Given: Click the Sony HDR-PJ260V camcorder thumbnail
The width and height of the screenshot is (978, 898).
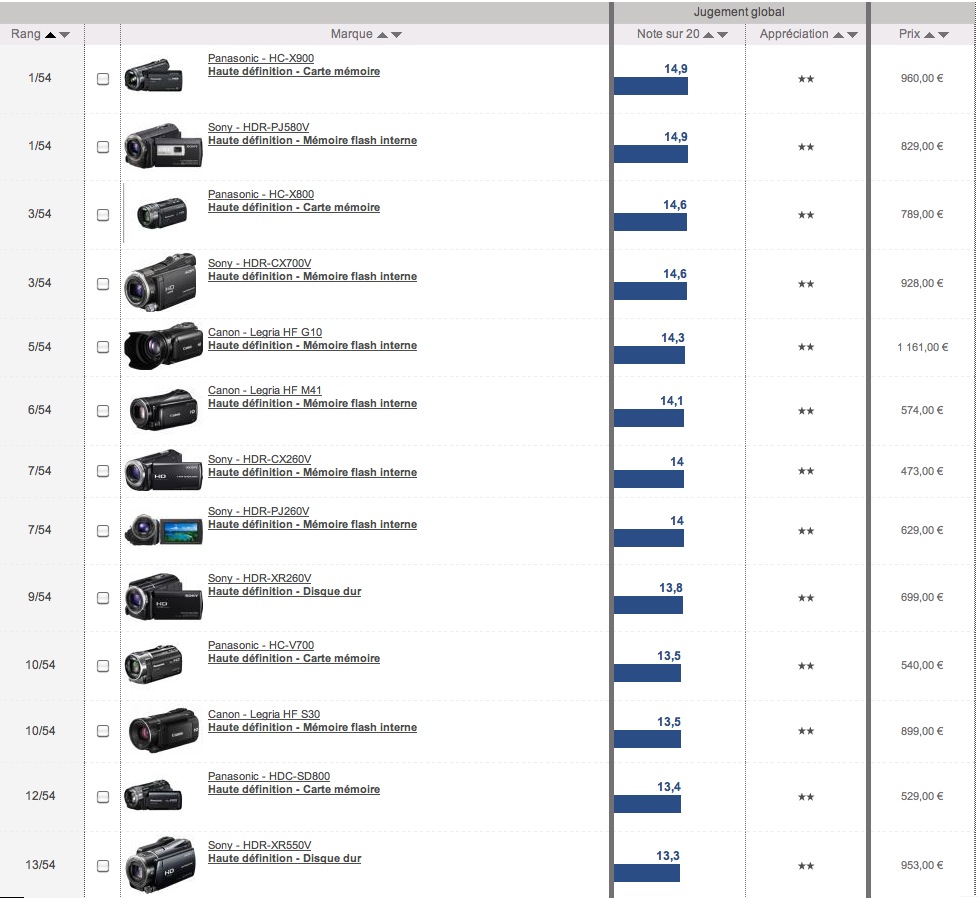Looking at the screenshot, I should coord(163,530).
